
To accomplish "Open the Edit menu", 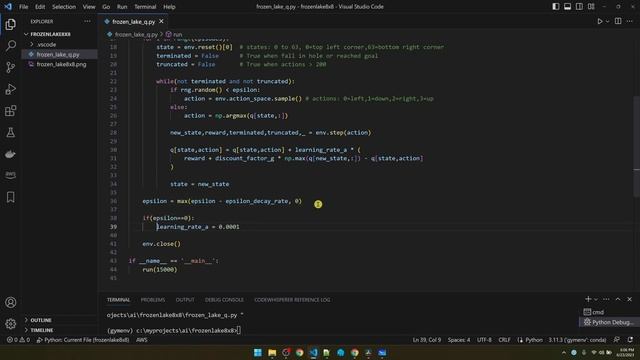I will tap(40, 7).
